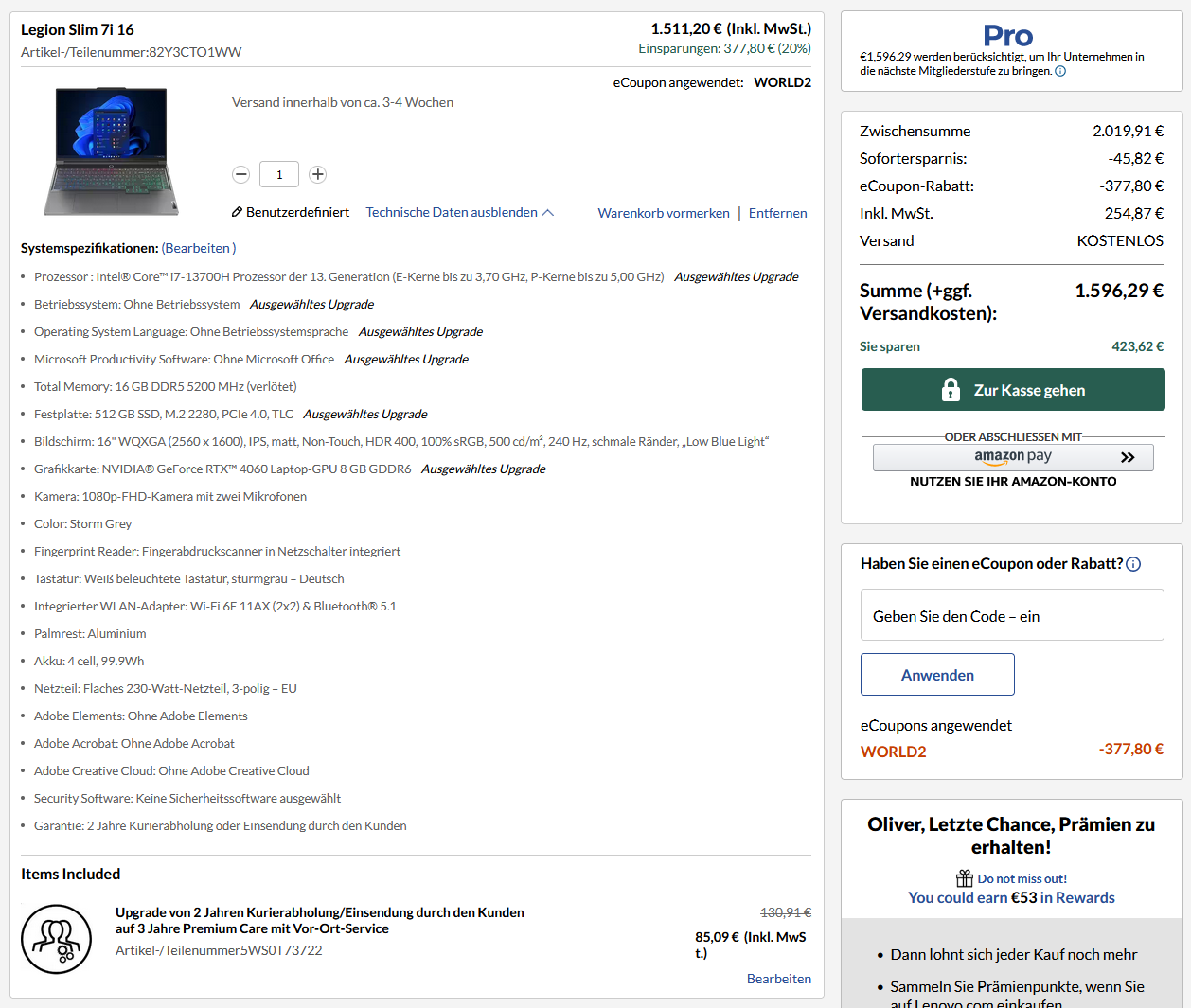Screen dimensions: 1191x1008
Task: Click the Akku 4 cell 99.9Wh row
Action: [x=89, y=662]
